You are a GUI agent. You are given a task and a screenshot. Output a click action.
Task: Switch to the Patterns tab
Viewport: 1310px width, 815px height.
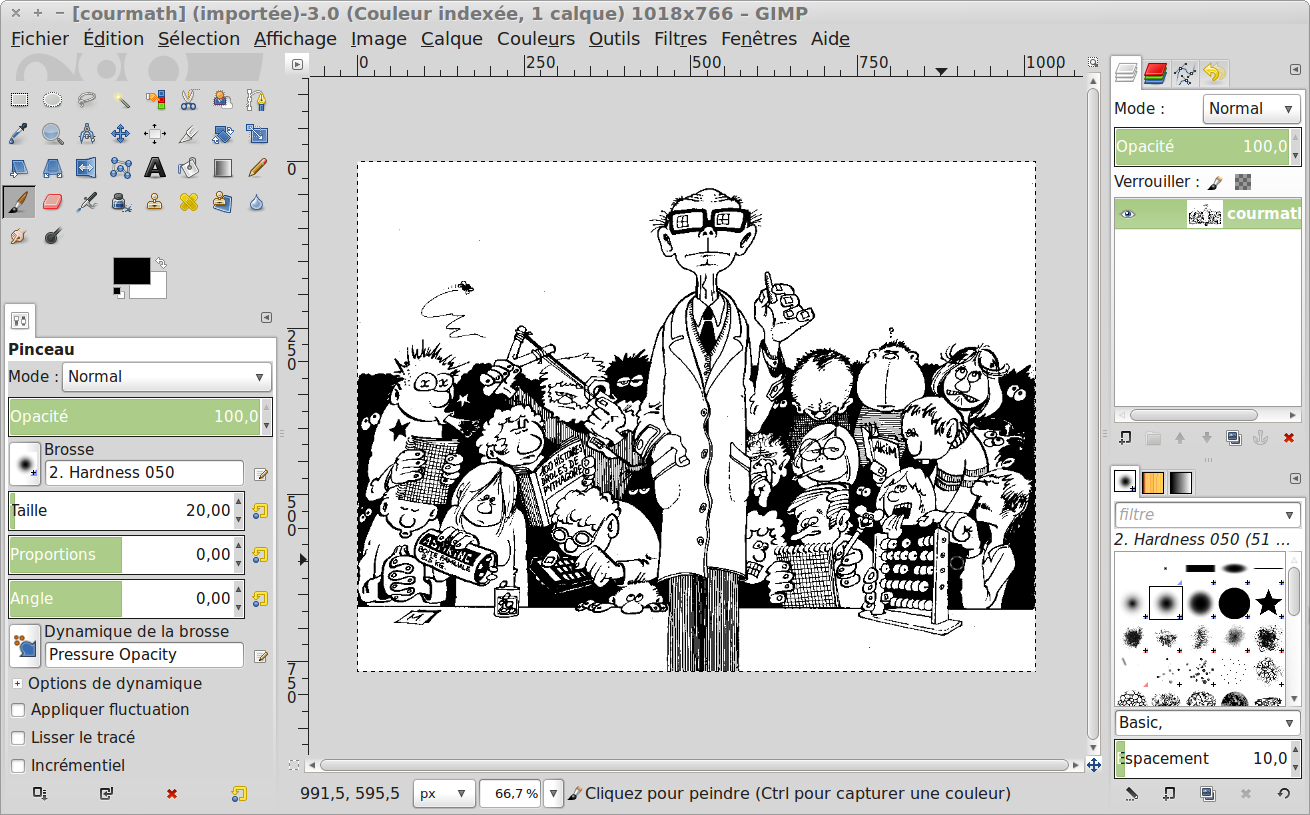coord(1153,482)
